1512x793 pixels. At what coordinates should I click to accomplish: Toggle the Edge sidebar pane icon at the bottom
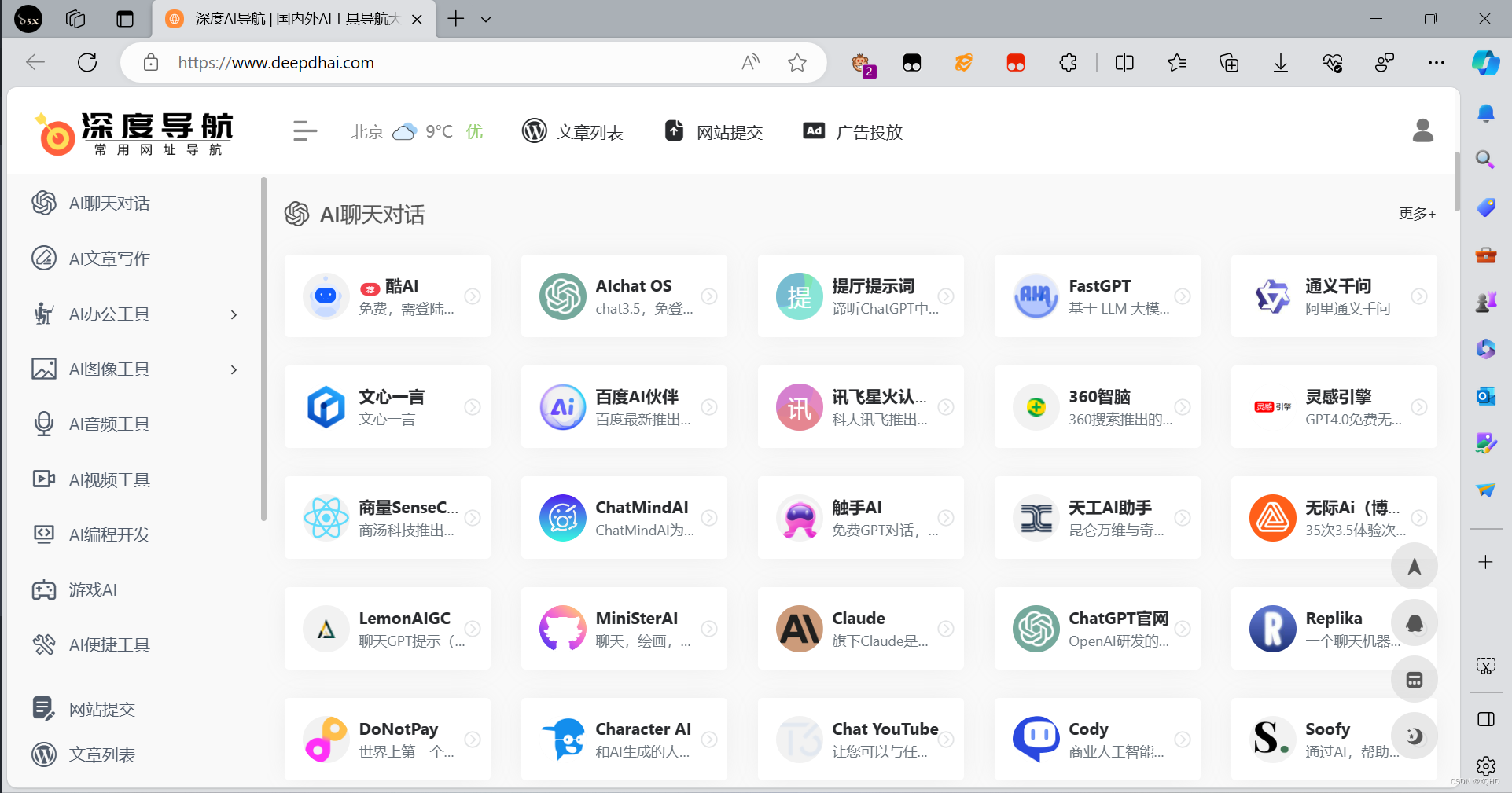pyautogui.click(x=1485, y=719)
